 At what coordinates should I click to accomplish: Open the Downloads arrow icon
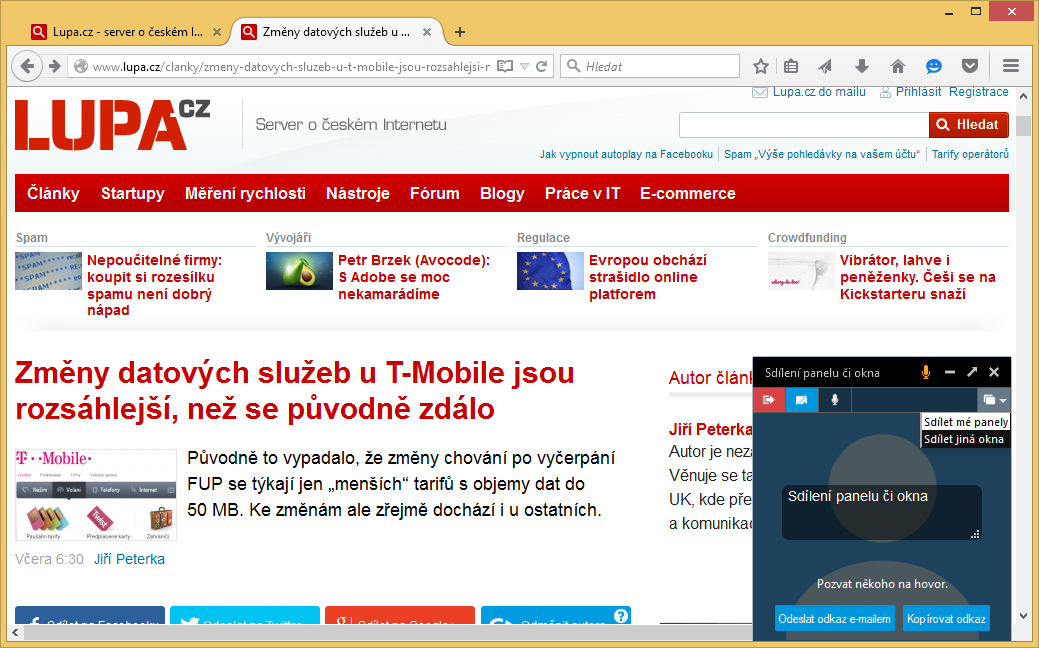(861, 67)
